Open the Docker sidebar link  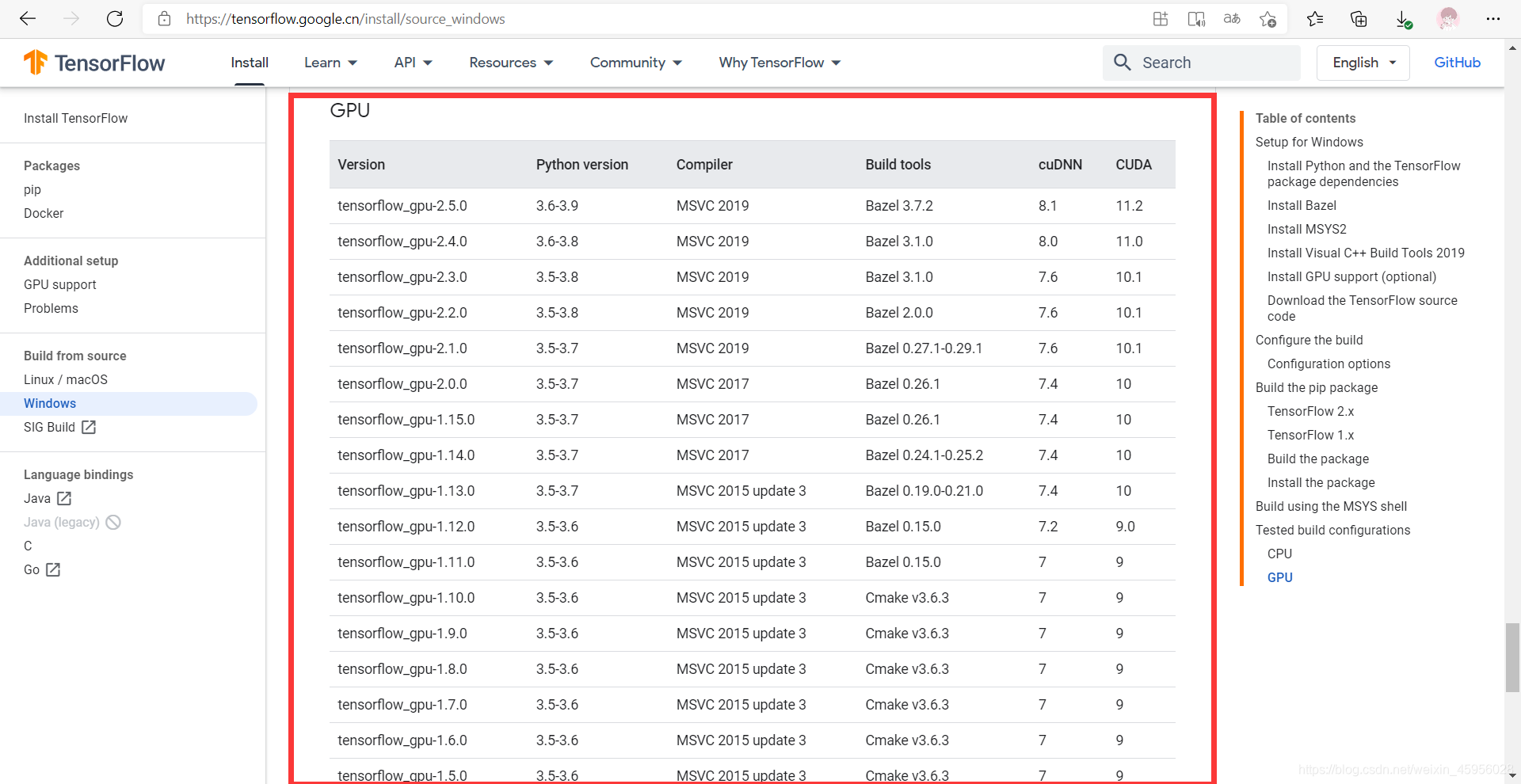click(x=44, y=213)
